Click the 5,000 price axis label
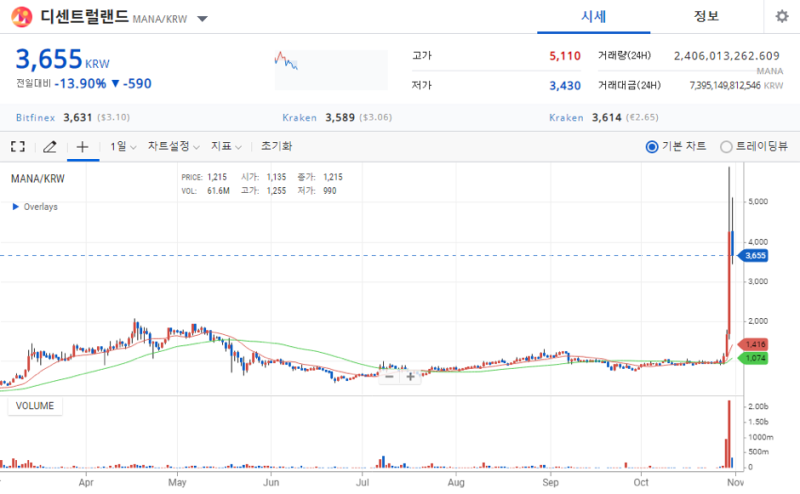This screenshot has width=800, height=494. click(x=758, y=202)
